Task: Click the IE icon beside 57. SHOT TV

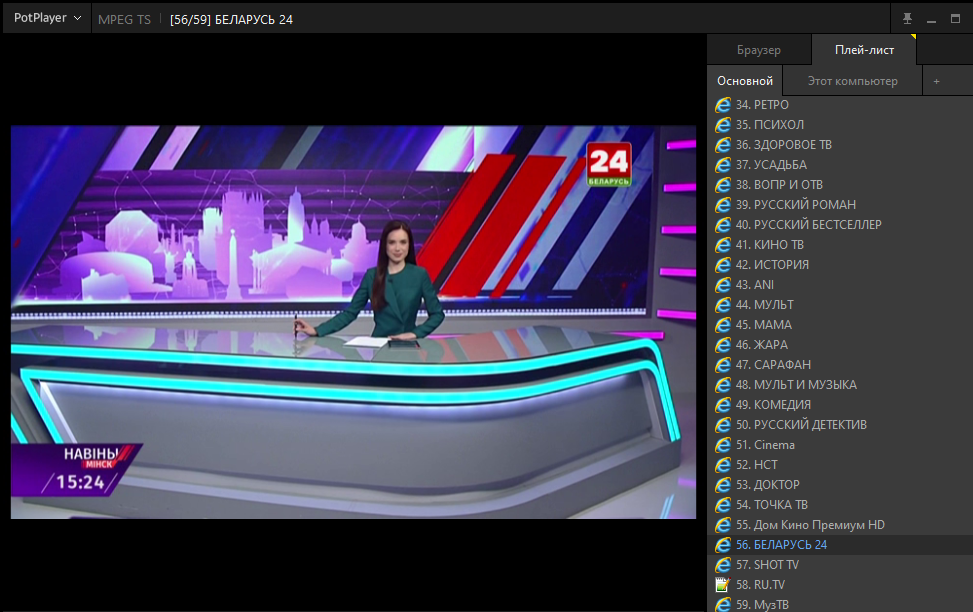Action: pyautogui.click(x=722, y=565)
